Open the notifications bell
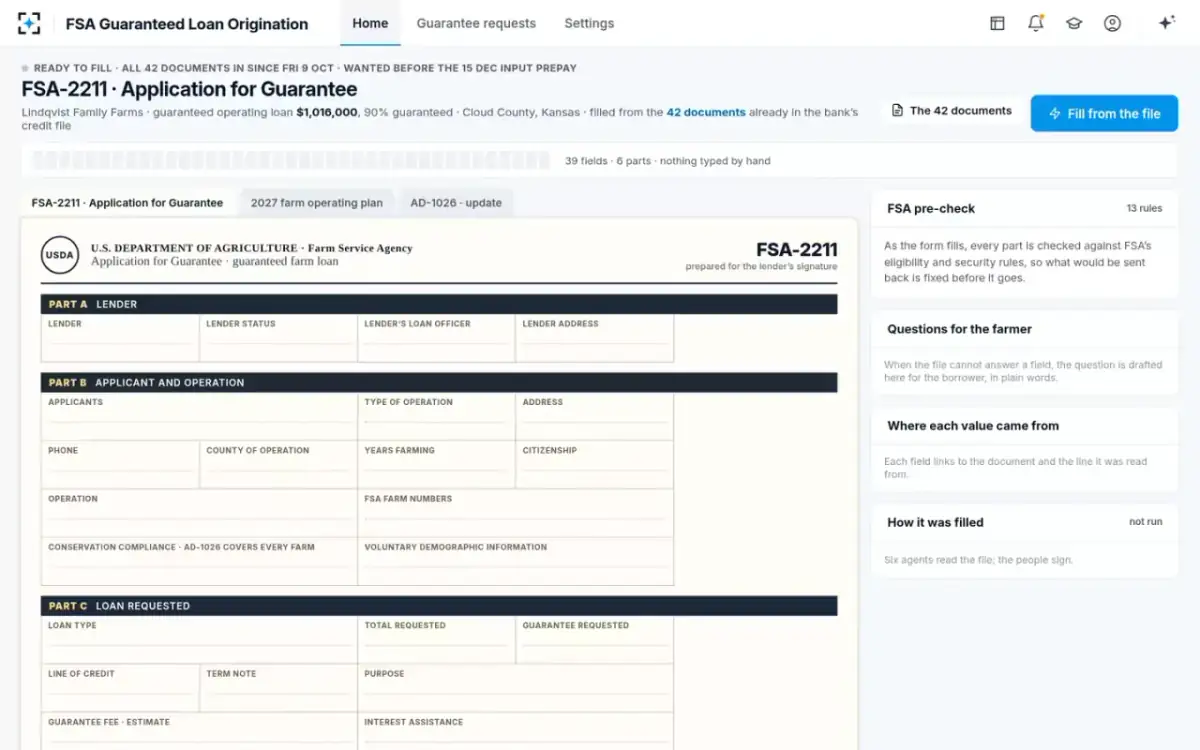Viewport: 1200px width, 750px height. tap(1036, 23)
